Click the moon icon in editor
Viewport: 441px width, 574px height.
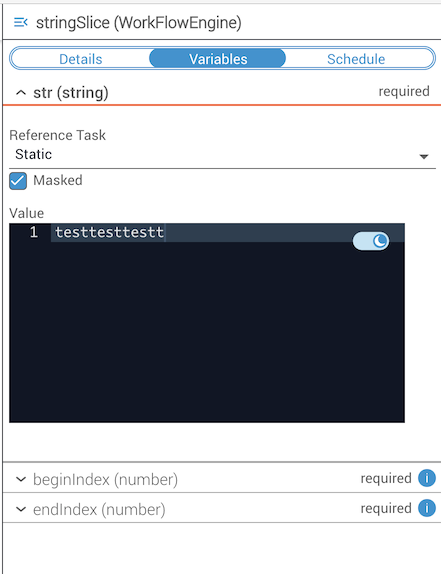380,241
